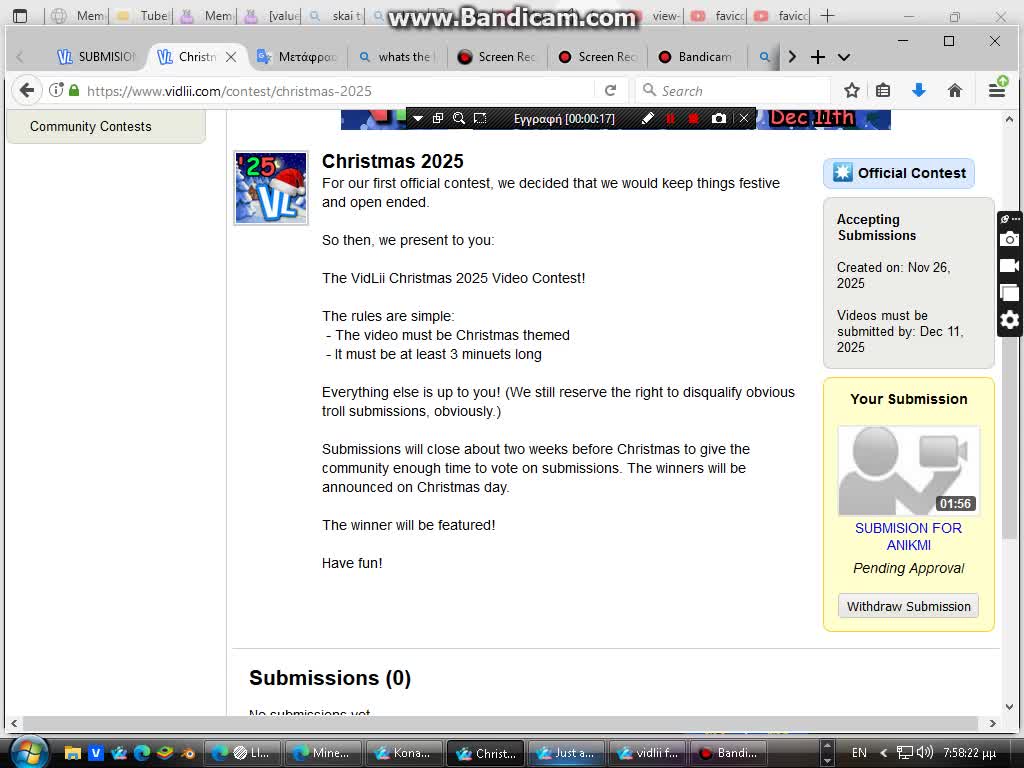This screenshot has height=768, width=1024.
Task: Stop the Bandicam recording
Action: [693, 118]
